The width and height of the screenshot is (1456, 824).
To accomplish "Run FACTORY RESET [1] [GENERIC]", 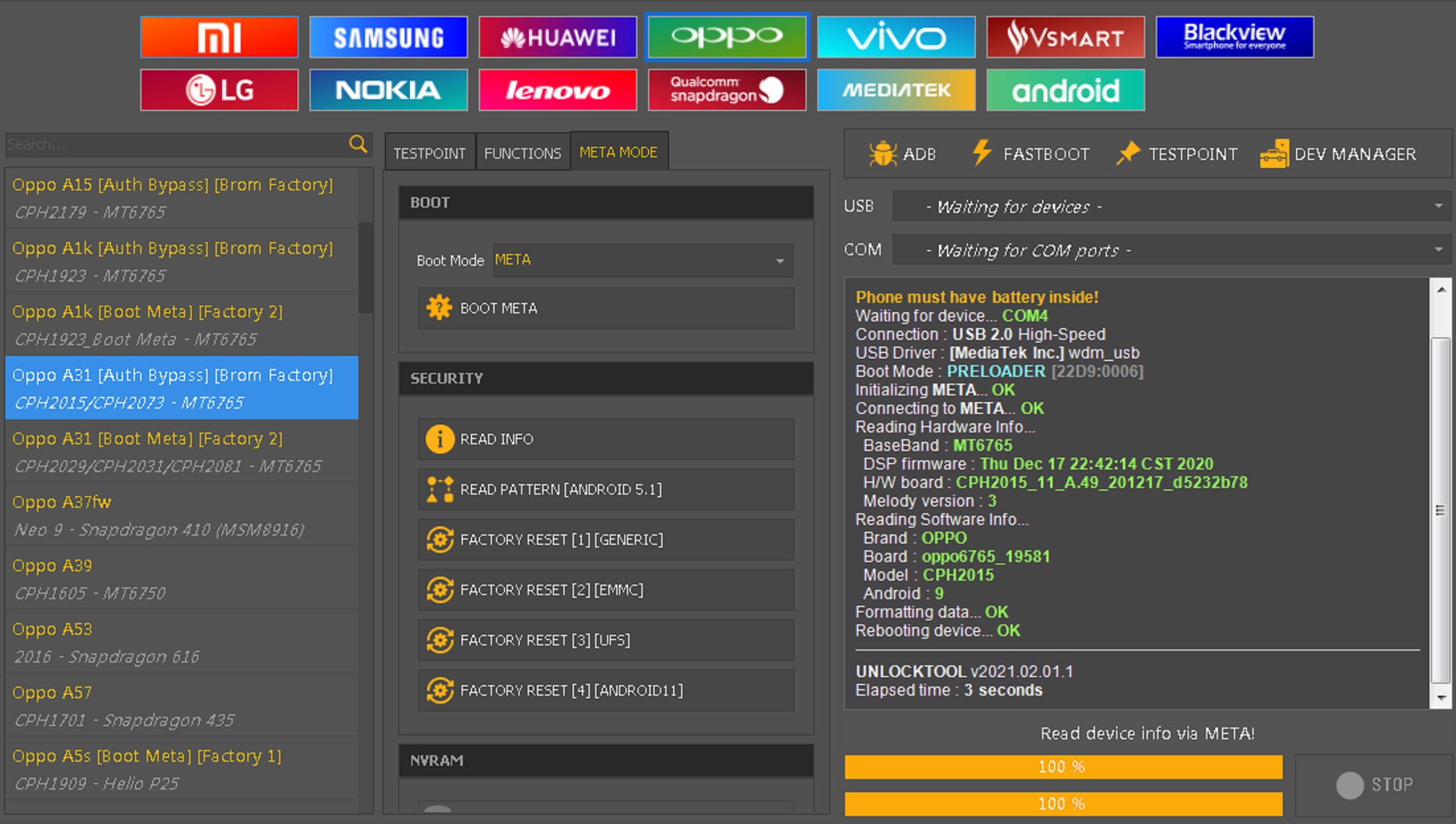I will (x=606, y=540).
